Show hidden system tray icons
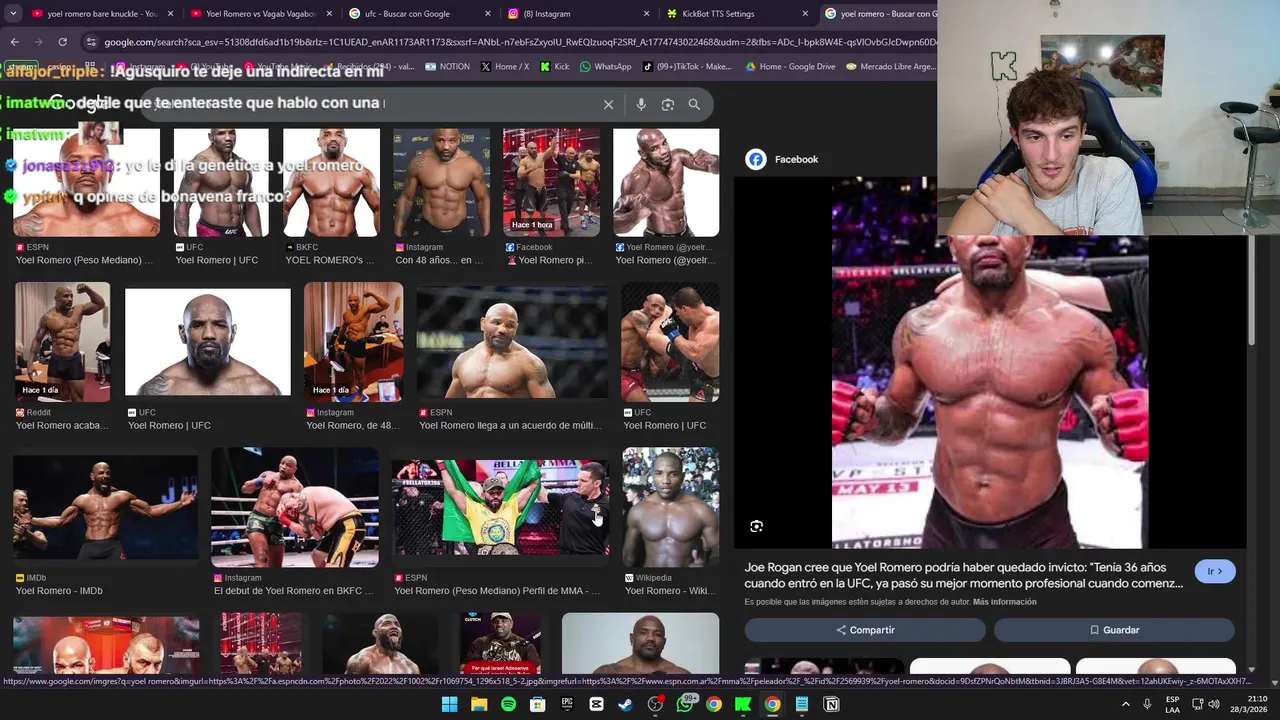1280x720 pixels. click(1126, 704)
